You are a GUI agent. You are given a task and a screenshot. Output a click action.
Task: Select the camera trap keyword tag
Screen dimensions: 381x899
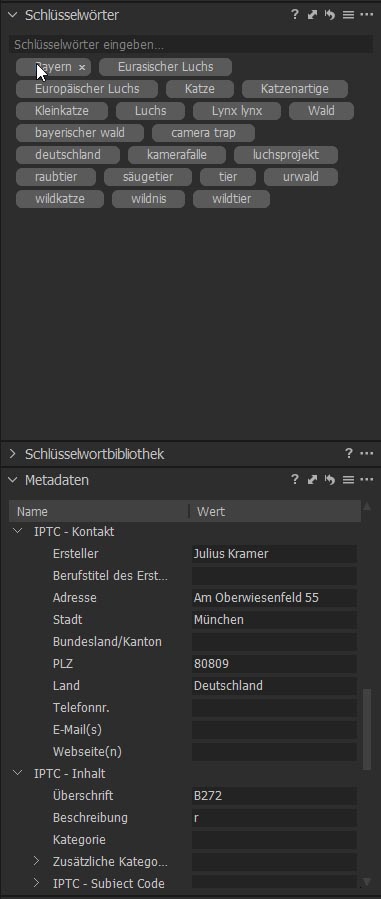(x=203, y=133)
